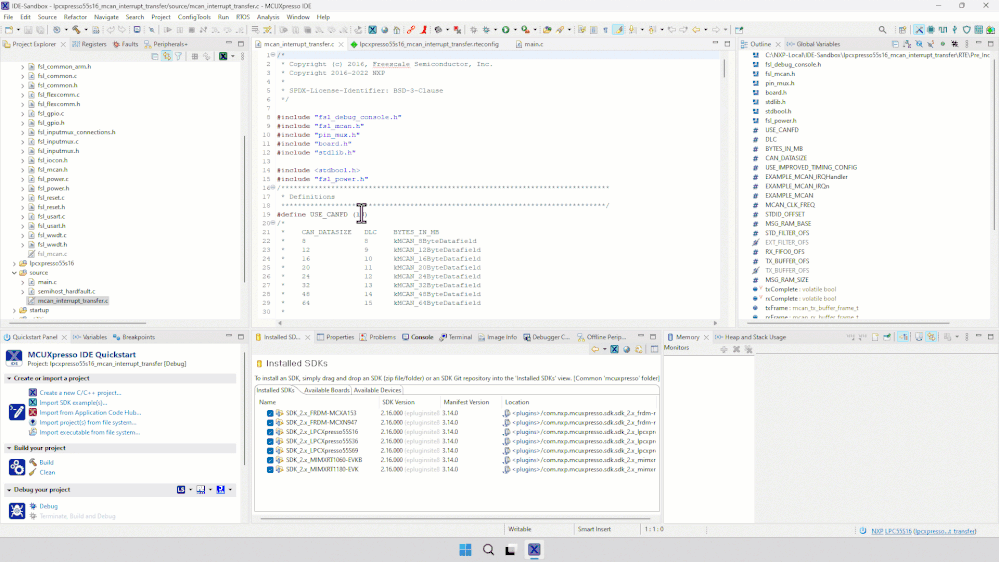The image size is (999, 562).
Task: Click the red link chain toolbar icon
Action: pos(411,30)
